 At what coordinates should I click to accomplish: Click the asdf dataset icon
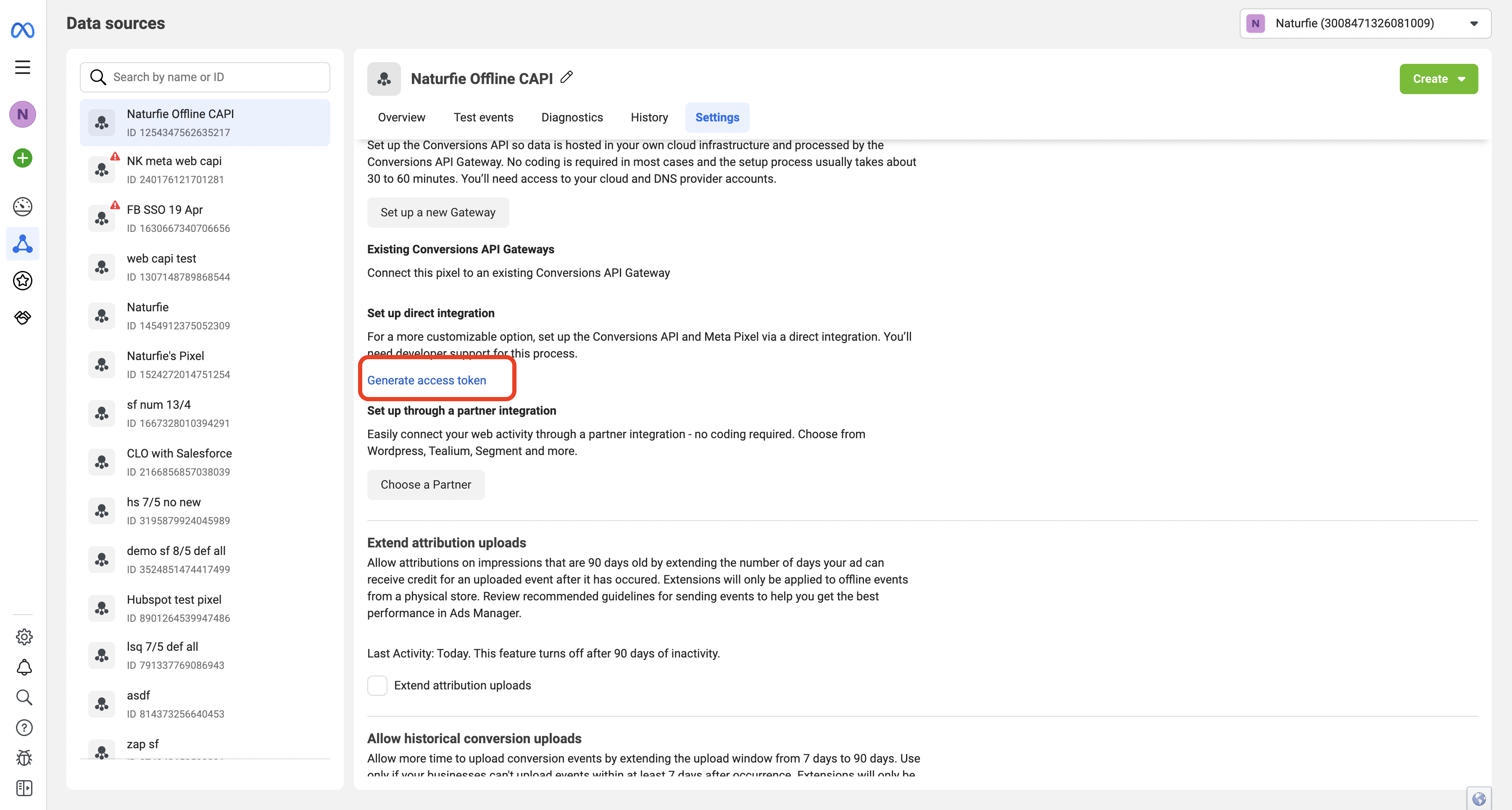(x=102, y=704)
